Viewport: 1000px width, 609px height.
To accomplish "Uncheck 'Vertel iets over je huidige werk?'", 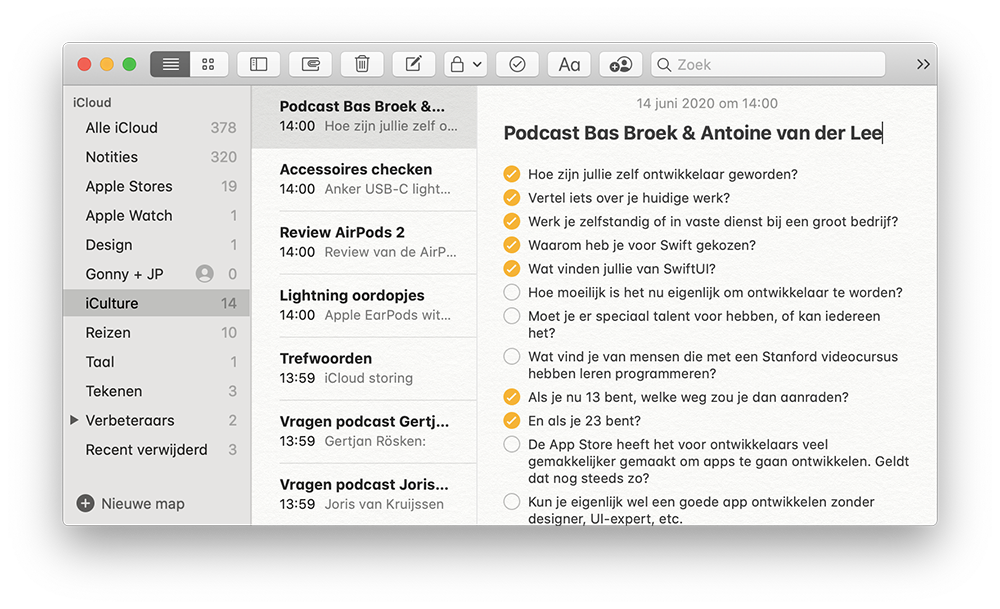I will click(x=511, y=198).
